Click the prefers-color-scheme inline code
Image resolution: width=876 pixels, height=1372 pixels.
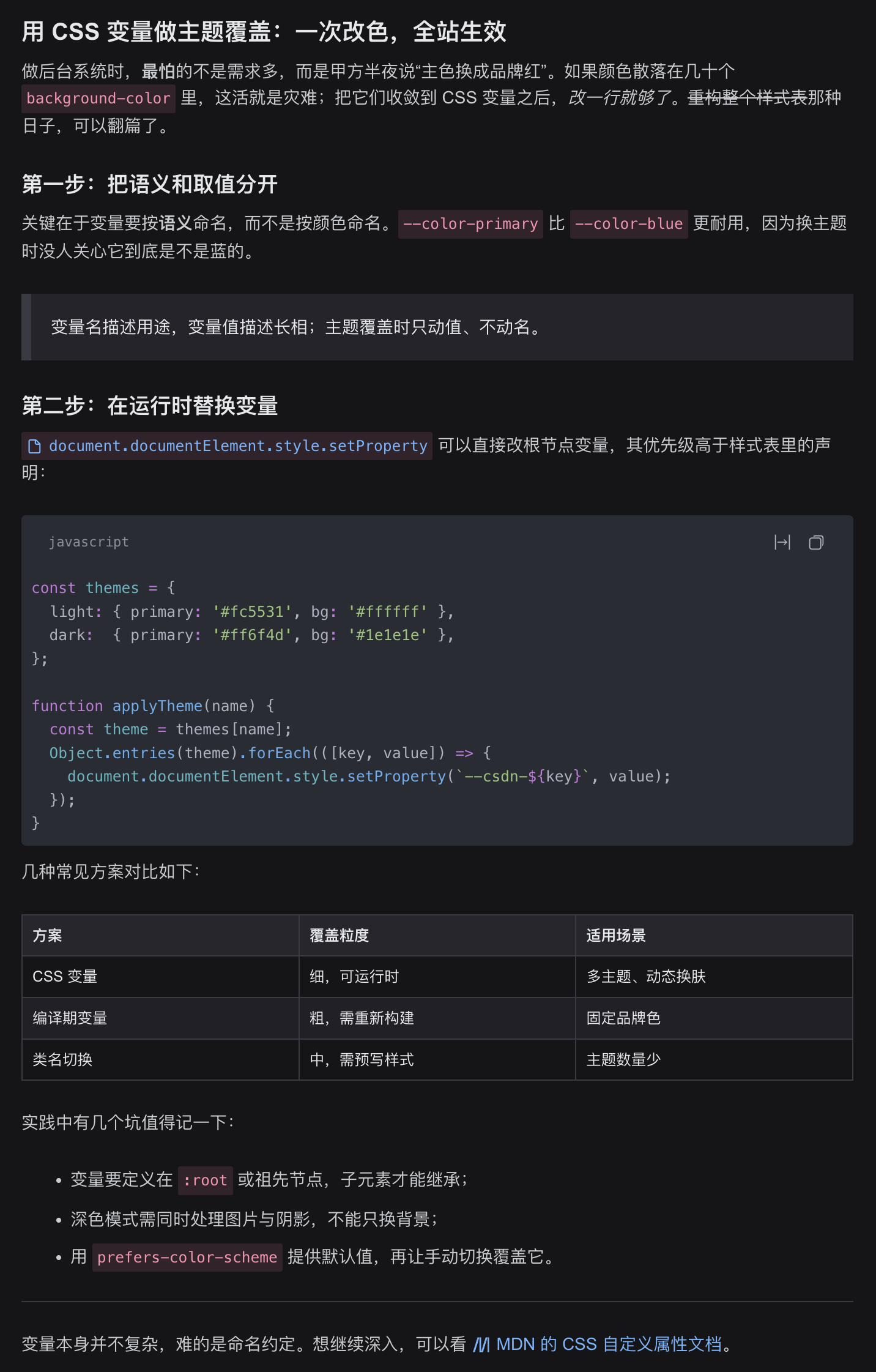click(187, 1257)
